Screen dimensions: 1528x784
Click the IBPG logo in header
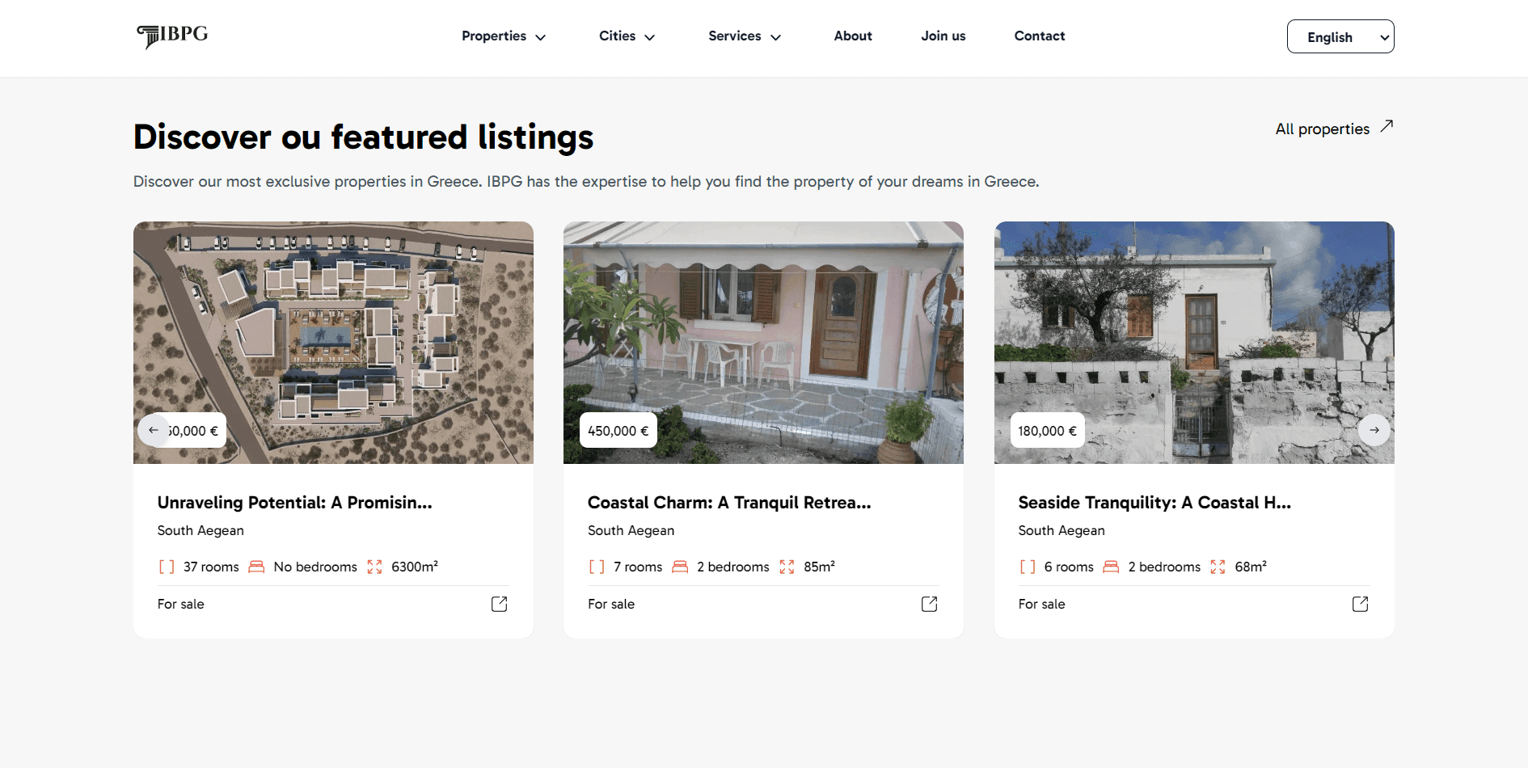(172, 36)
